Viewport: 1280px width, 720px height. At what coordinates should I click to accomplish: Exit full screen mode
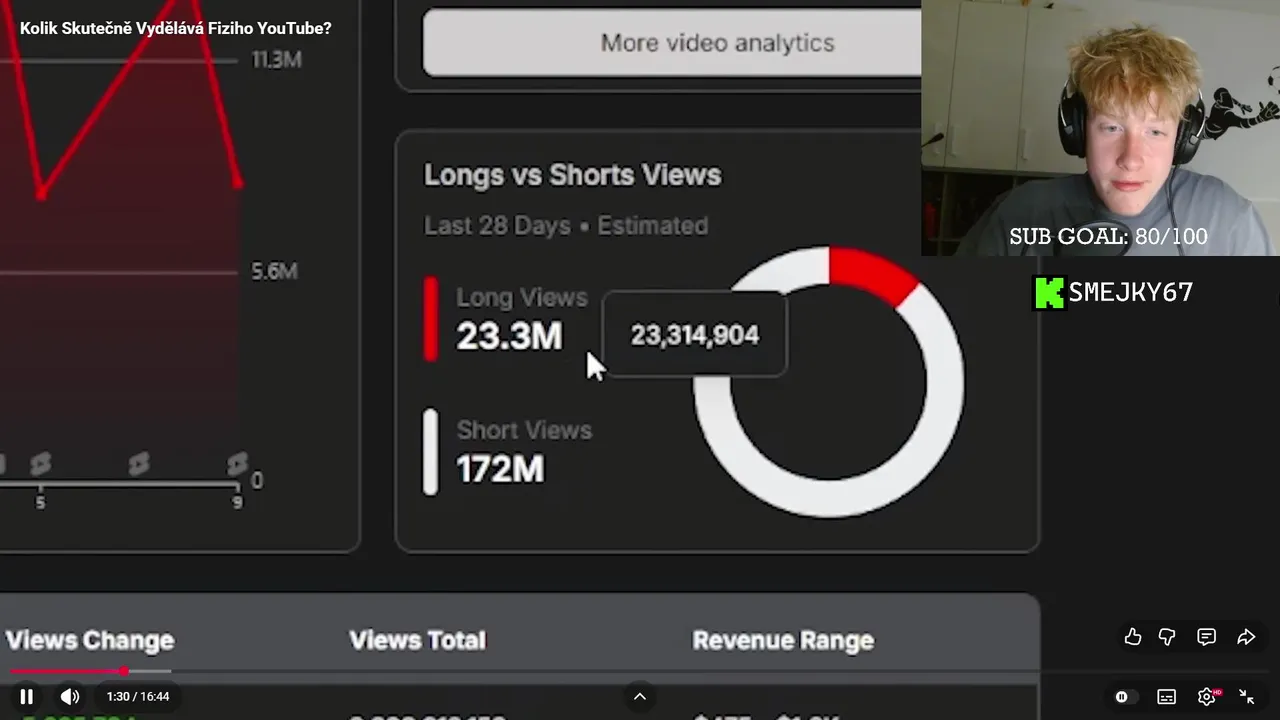pos(1247,697)
